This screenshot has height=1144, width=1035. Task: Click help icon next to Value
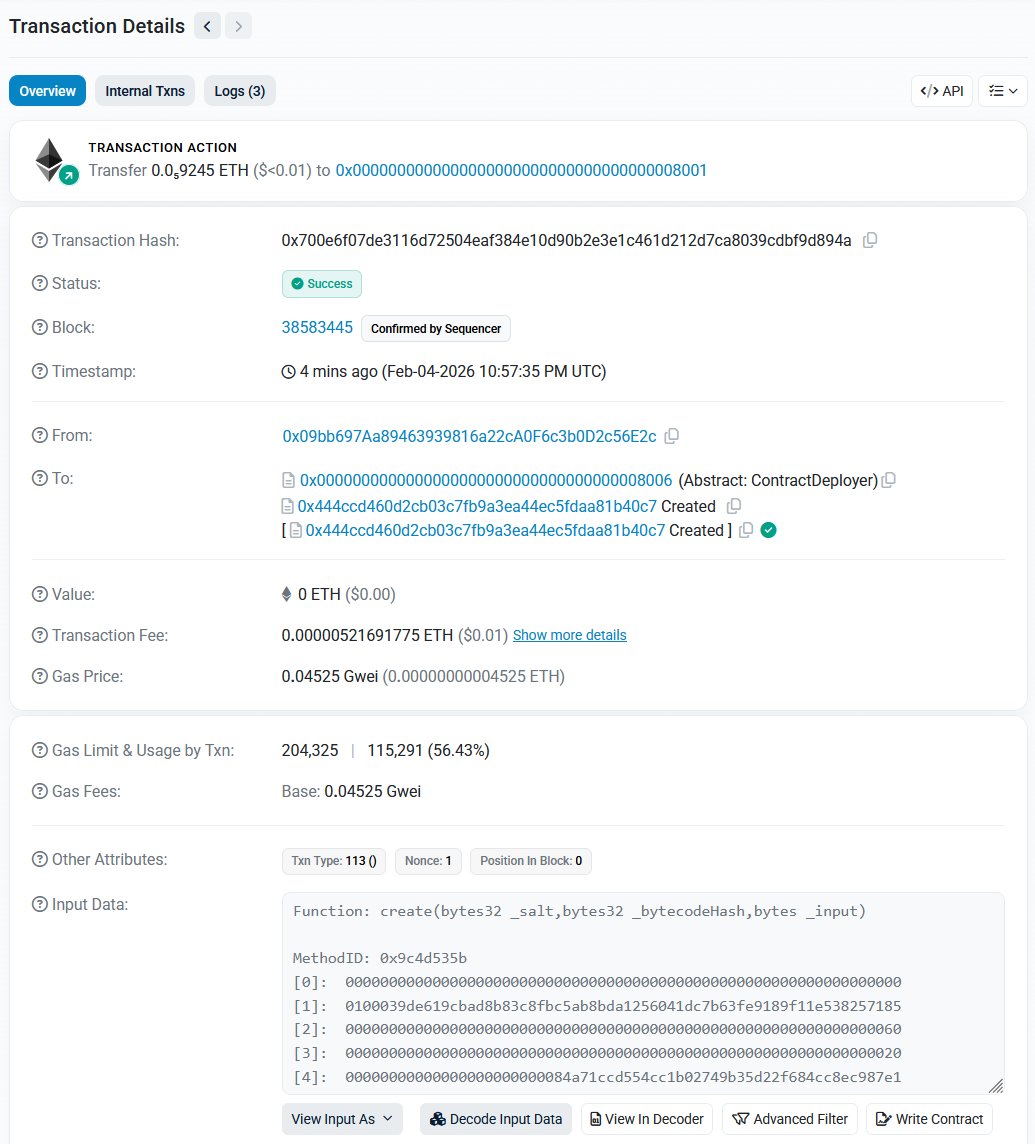[x=39, y=594]
